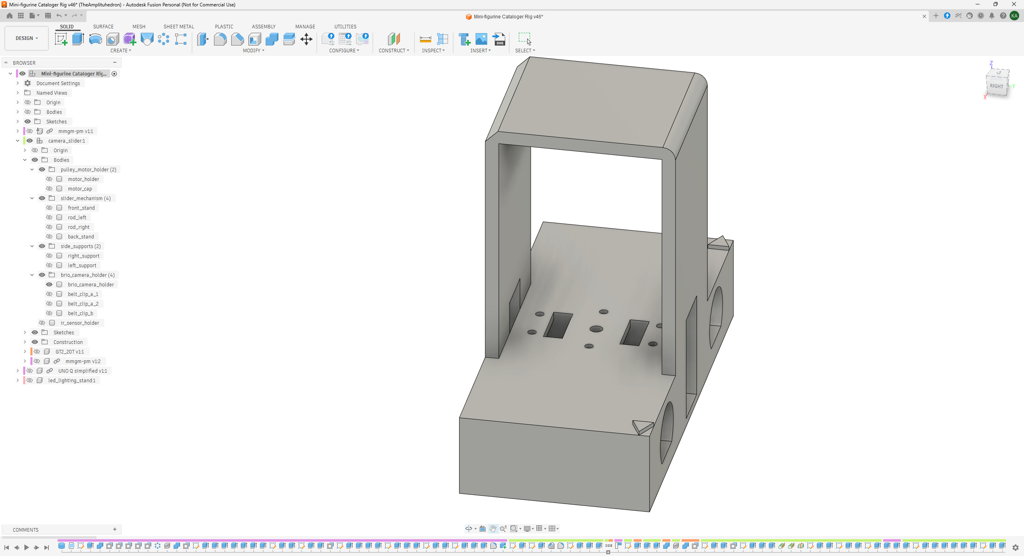Select the Combine tool
Screen dimensions: 1024x556
point(272,39)
